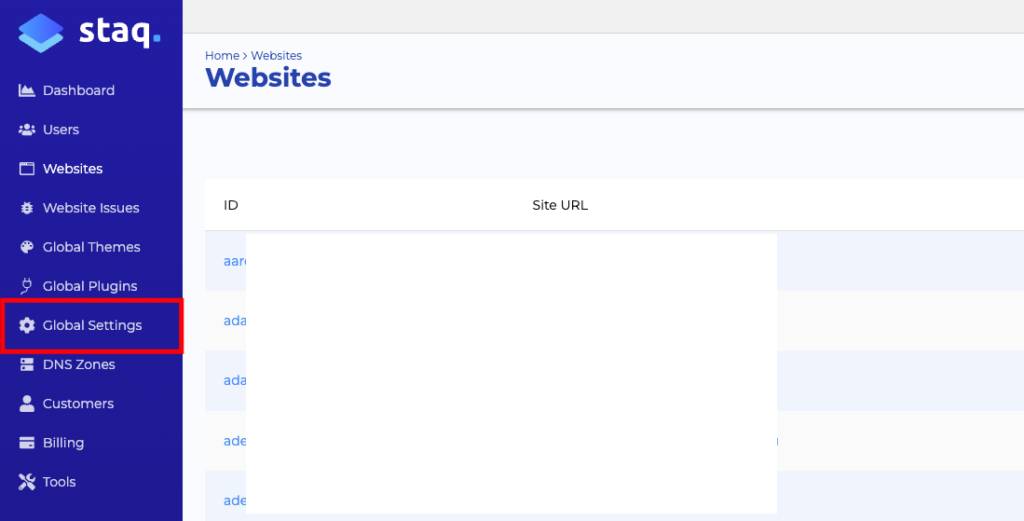1024x521 pixels.
Task: Click the Billing card icon
Action: [27, 443]
